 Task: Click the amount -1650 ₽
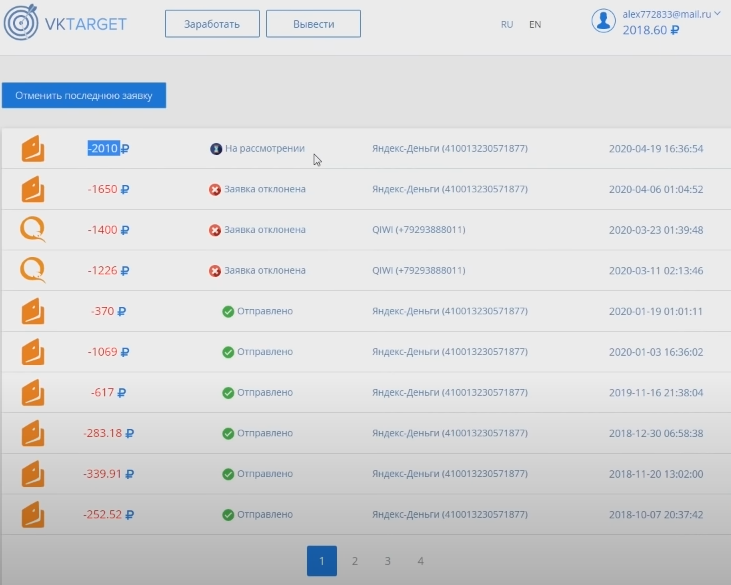[108, 189]
